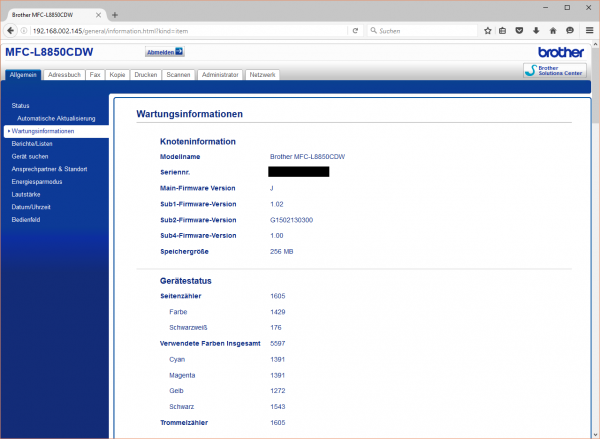The image size is (600, 439).
Task: Open Automatische Aktualisierung in sidebar
Action: 55,118
